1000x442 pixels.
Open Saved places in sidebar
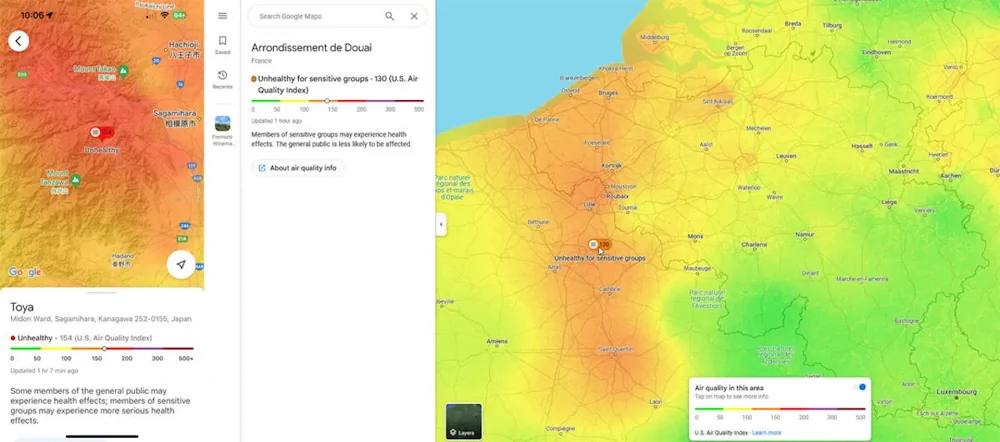coord(223,45)
